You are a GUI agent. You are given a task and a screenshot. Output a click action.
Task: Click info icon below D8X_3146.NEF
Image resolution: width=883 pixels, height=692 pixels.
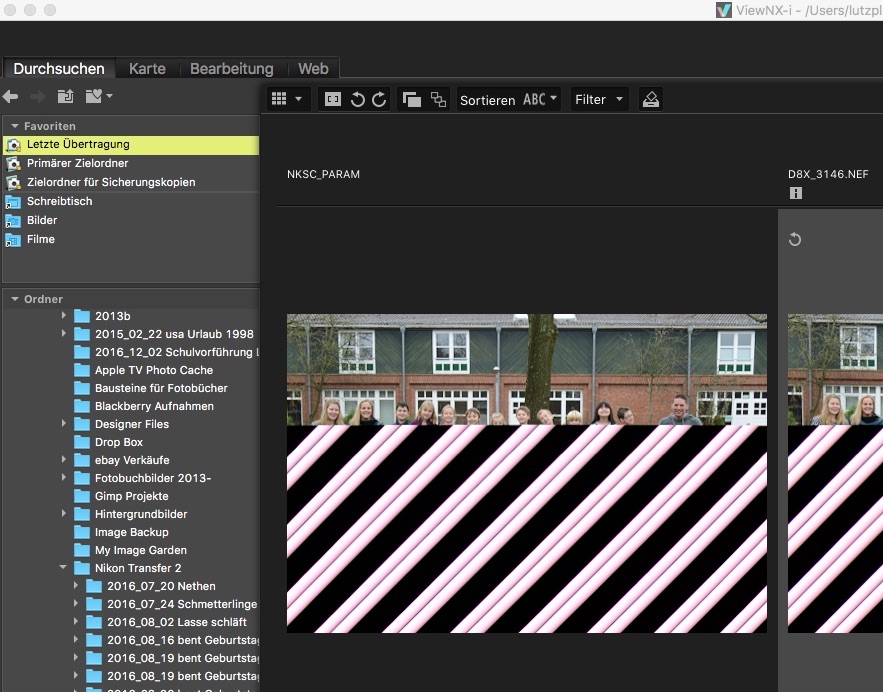click(796, 193)
